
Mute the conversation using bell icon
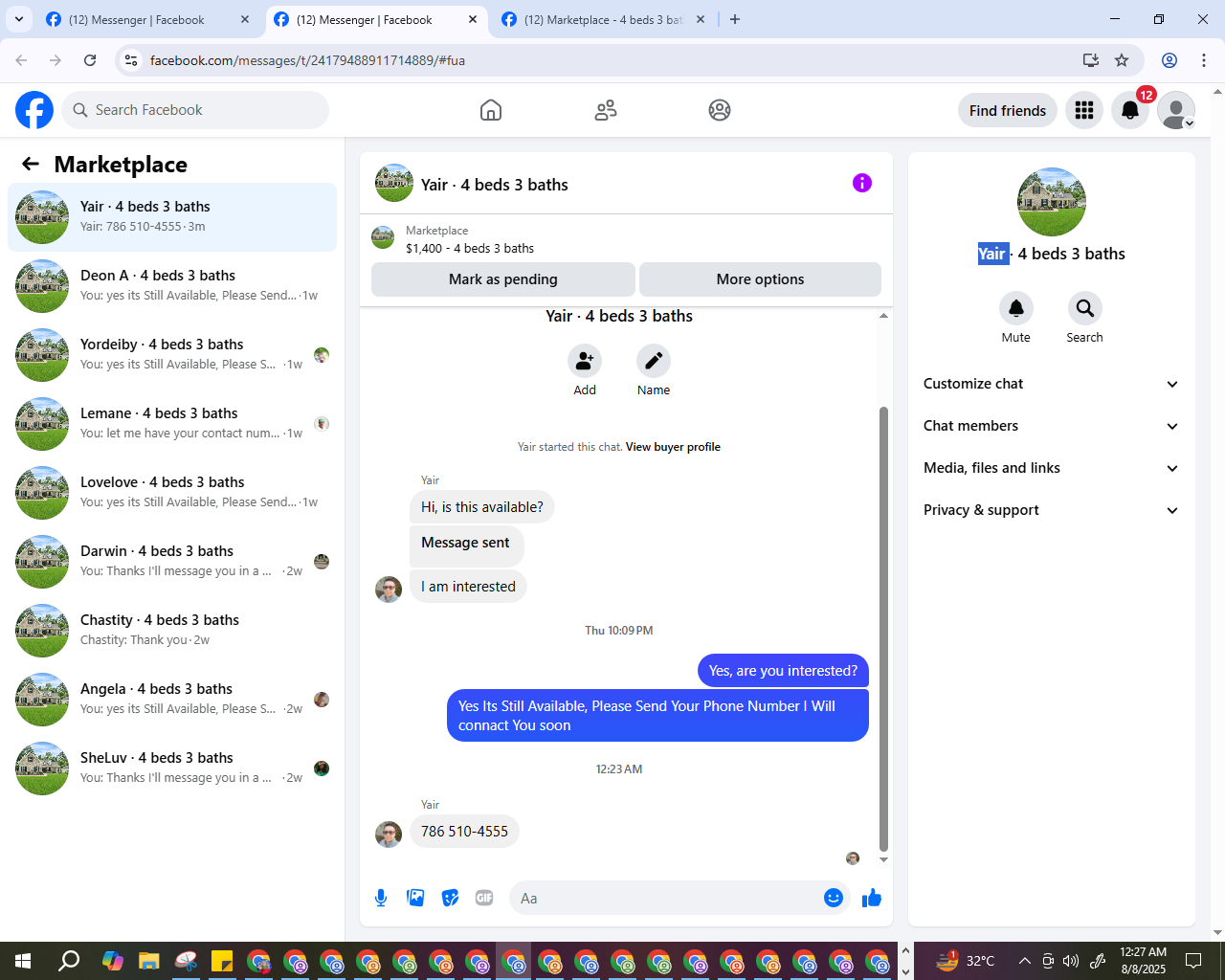[x=1016, y=308]
